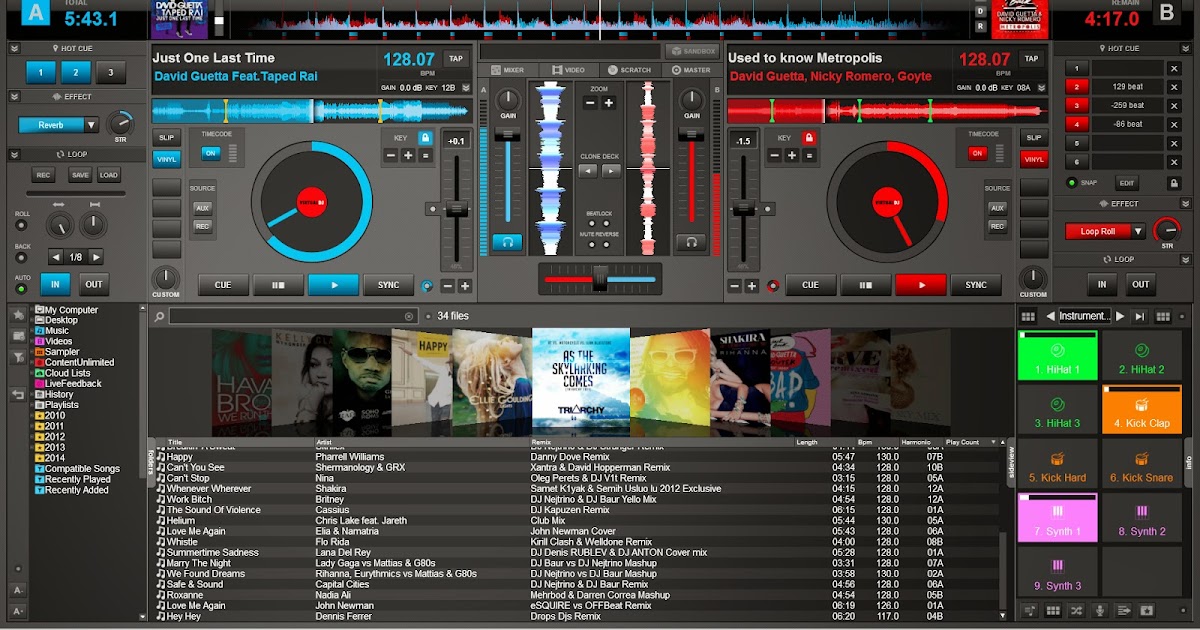Toggle VINYL mode on deck A
1200x630 pixels.
tap(166, 159)
